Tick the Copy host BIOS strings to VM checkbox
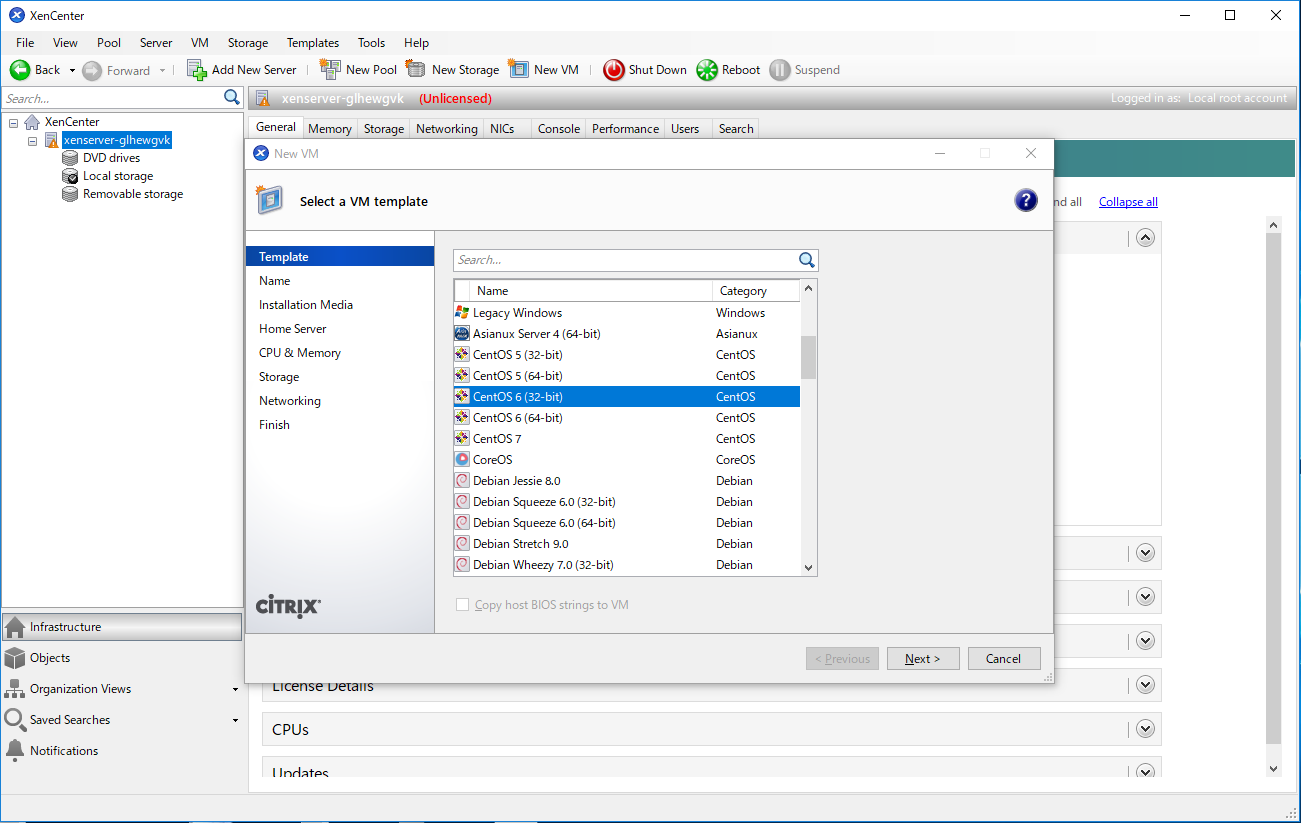 pos(462,605)
